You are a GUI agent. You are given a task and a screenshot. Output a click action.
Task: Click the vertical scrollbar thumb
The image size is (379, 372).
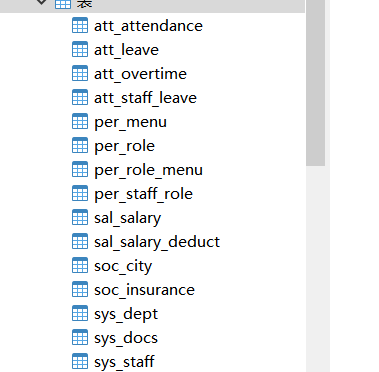pyautogui.click(x=315, y=83)
